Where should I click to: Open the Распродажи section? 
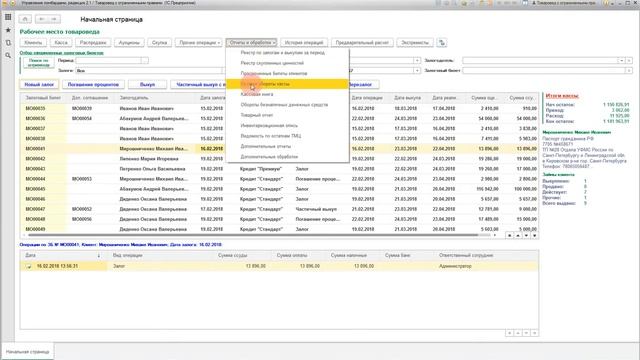coord(93,42)
